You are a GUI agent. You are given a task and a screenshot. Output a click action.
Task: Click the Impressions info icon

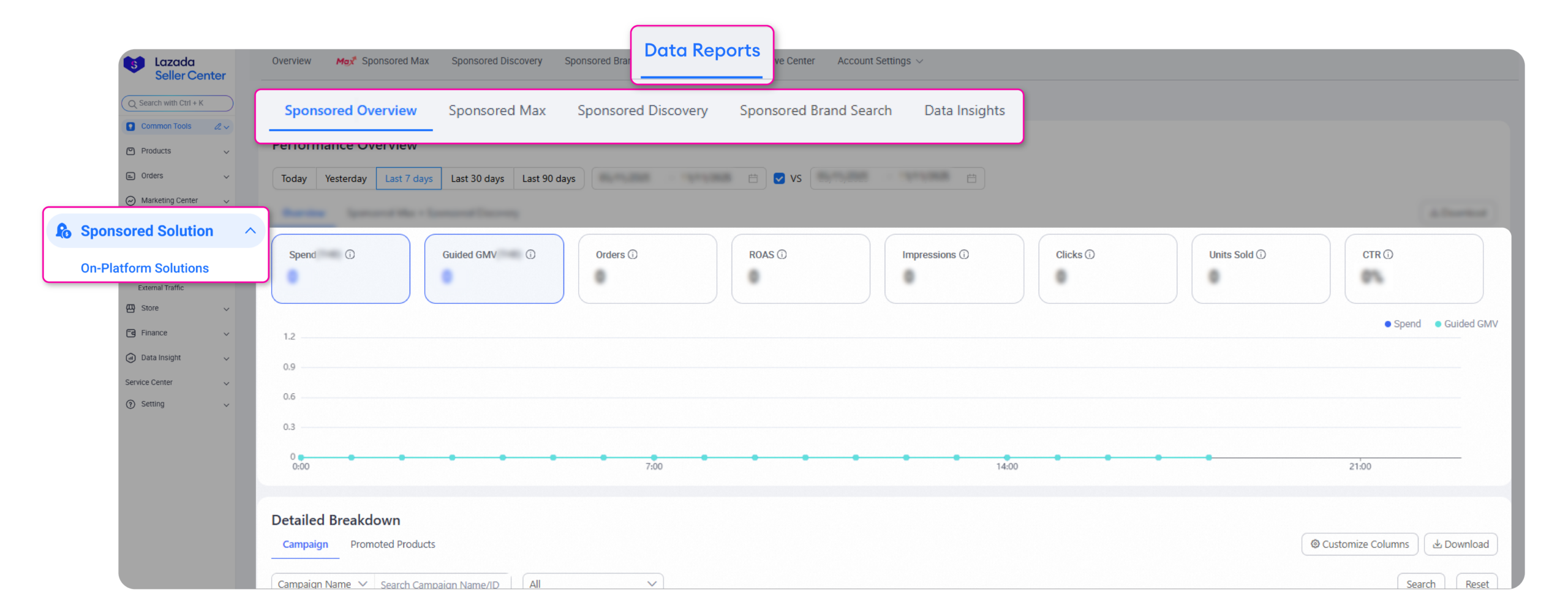tap(964, 255)
